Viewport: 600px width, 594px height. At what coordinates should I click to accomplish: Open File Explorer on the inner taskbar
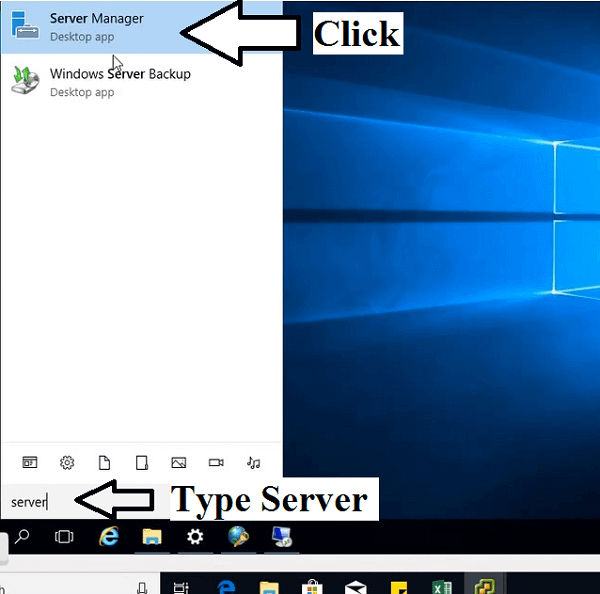[x=152, y=537]
